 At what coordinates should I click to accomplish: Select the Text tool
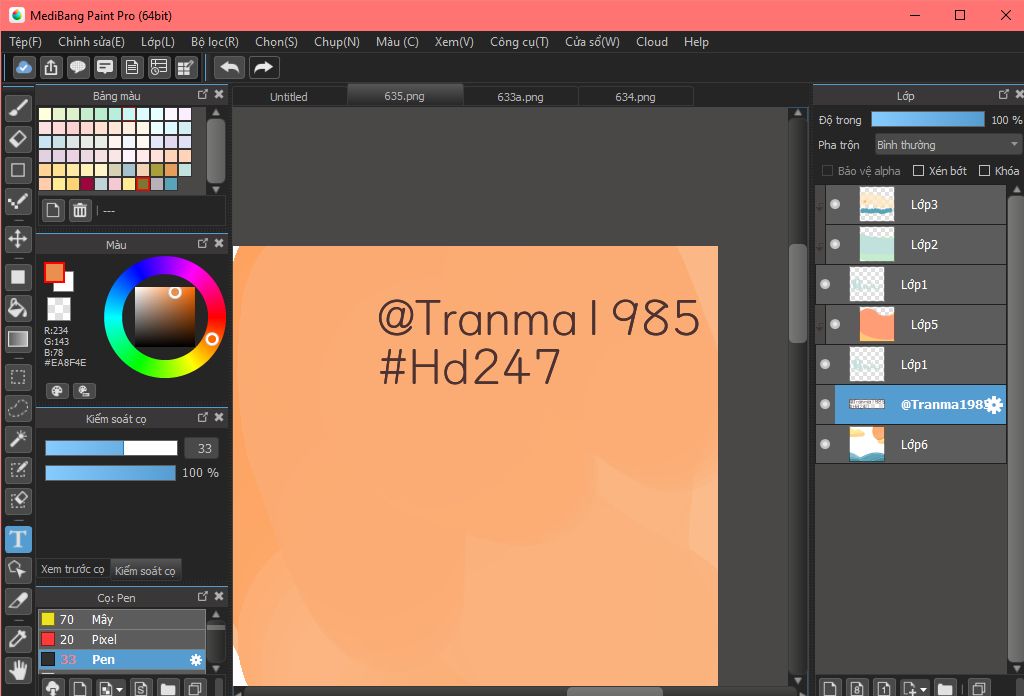(18, 539)
